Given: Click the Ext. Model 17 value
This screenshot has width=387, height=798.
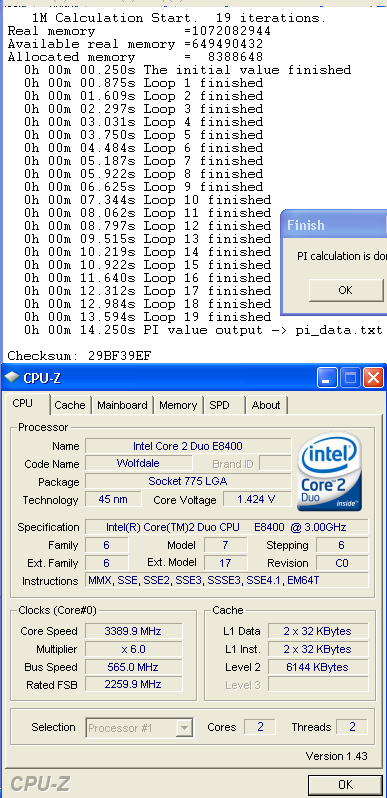Looking at the screenshot, I should [x=226, y=563].
